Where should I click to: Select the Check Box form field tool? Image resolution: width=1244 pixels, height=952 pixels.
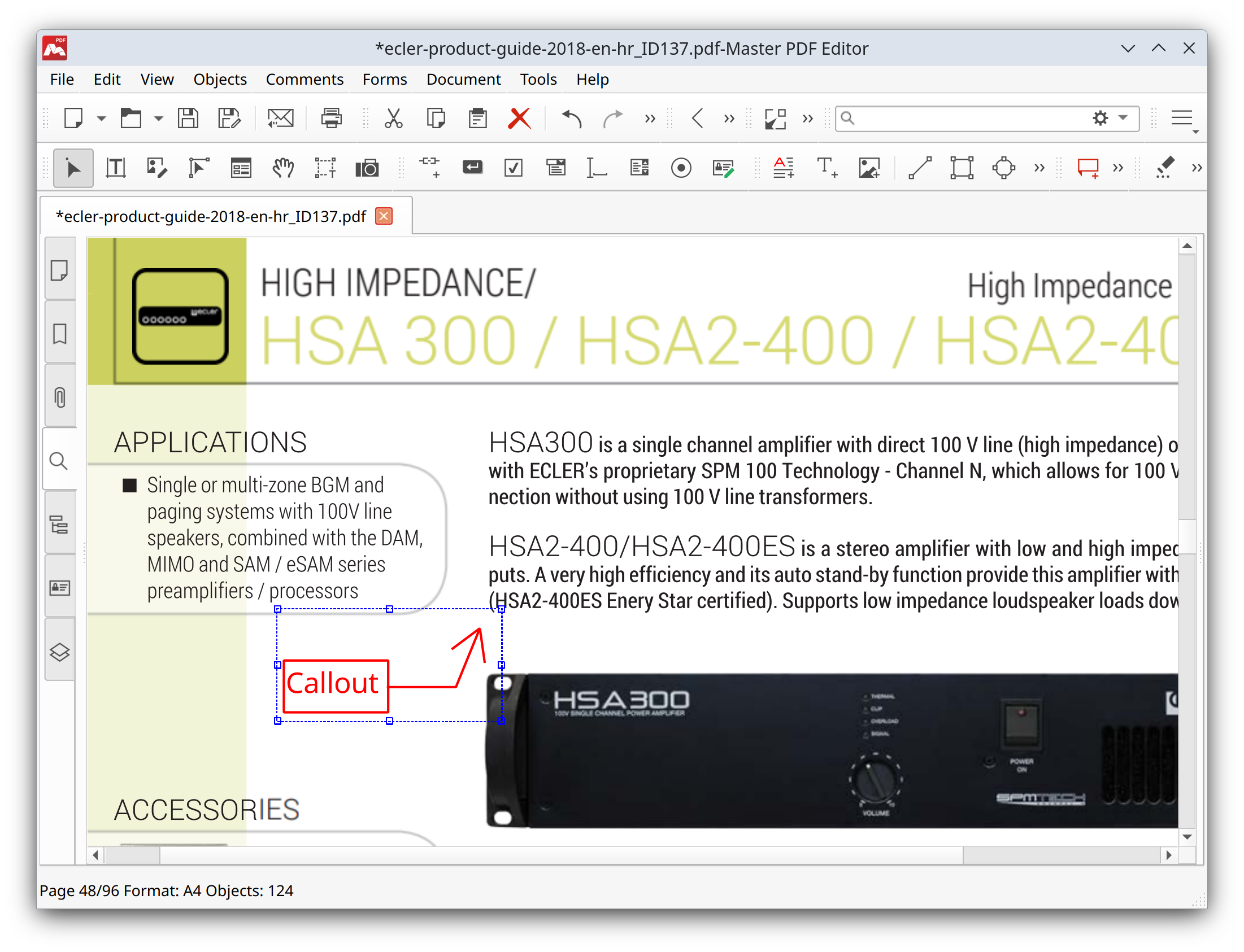click(x=513, y=168)
